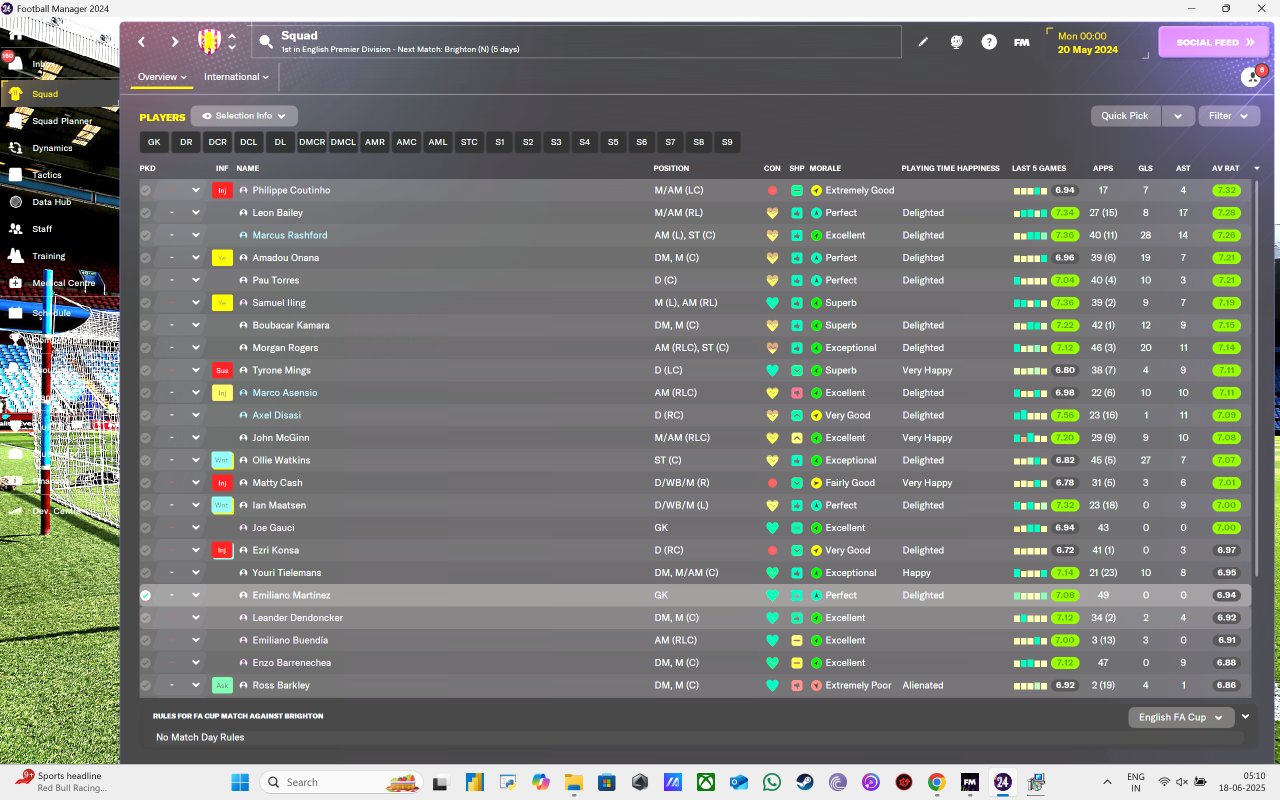Open the Overview tab menu
Screen dimensions: 1280x800
(x=162, y=77)
